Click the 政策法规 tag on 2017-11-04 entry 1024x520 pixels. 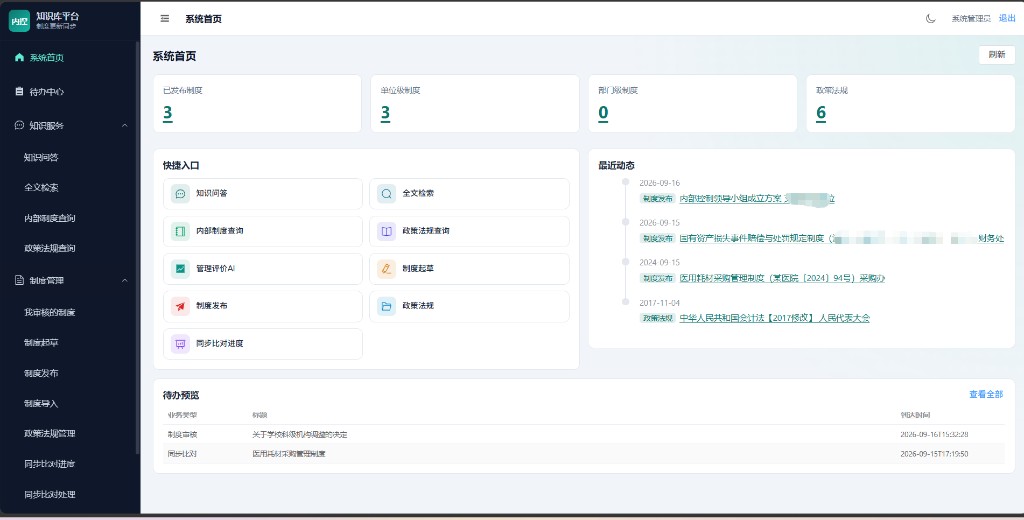[x=657, y=318]
